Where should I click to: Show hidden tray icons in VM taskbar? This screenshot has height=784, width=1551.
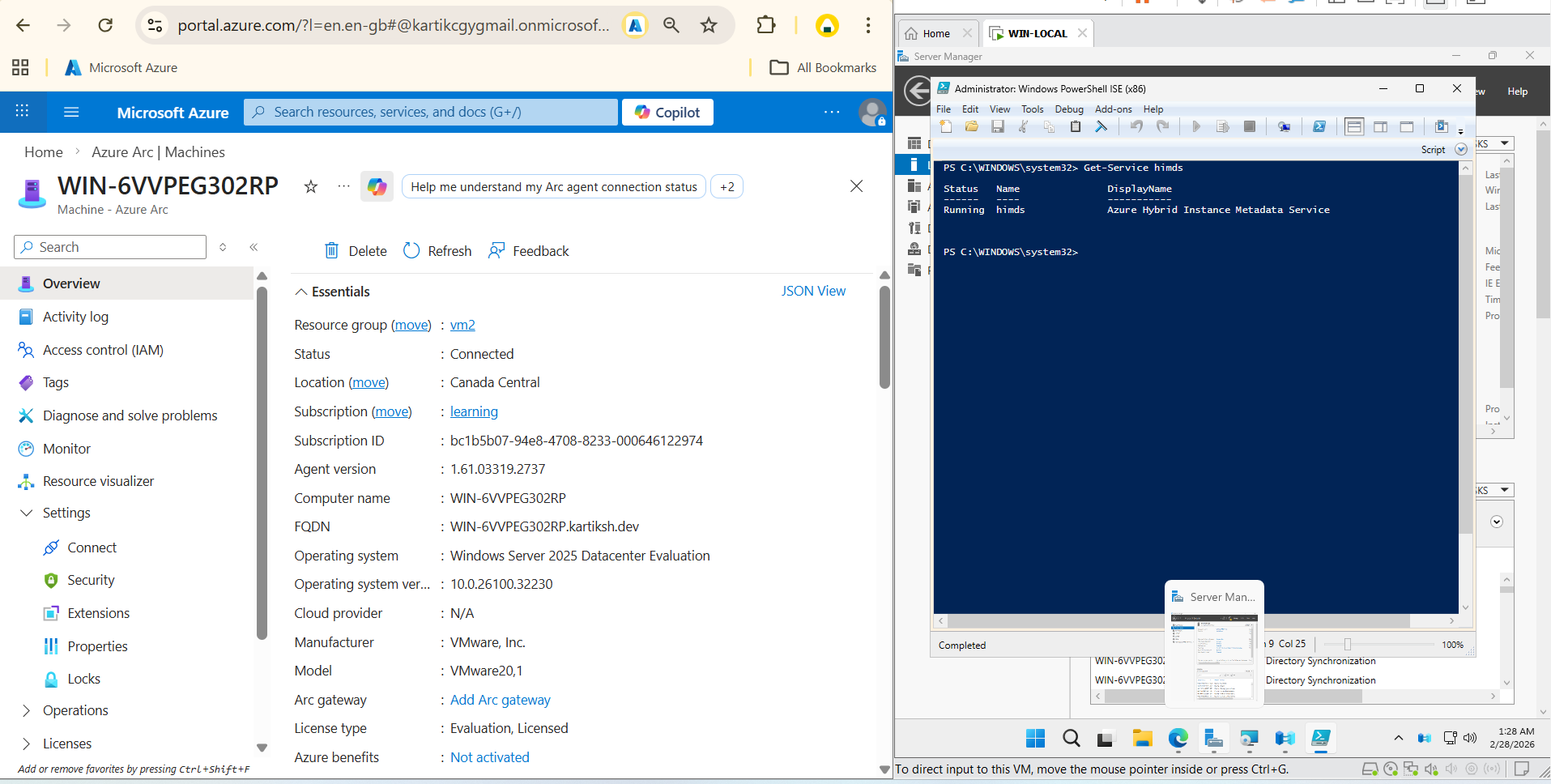click(x=1398, y=738)
